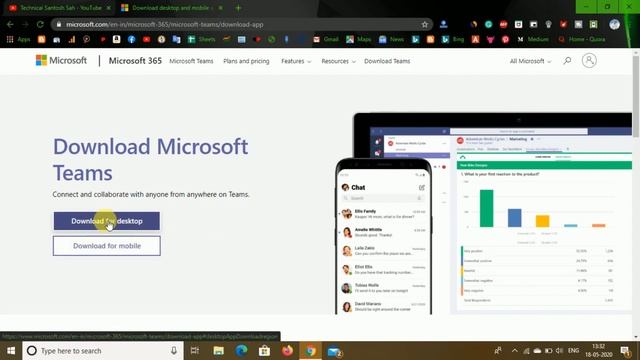Click the Download for mobile button
640x360 pixels.
107,246
